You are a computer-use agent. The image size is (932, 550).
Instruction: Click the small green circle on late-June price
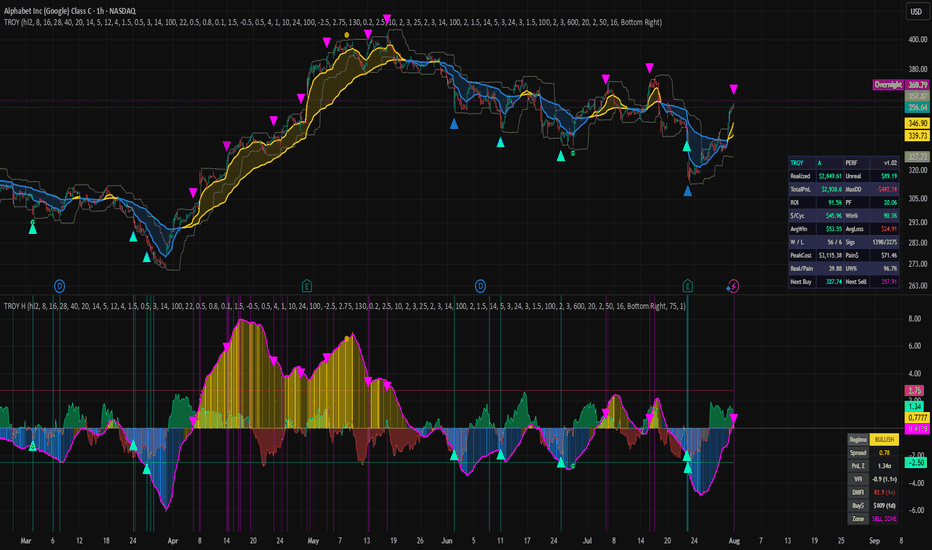pyautogui.click(x=573, y=153)
